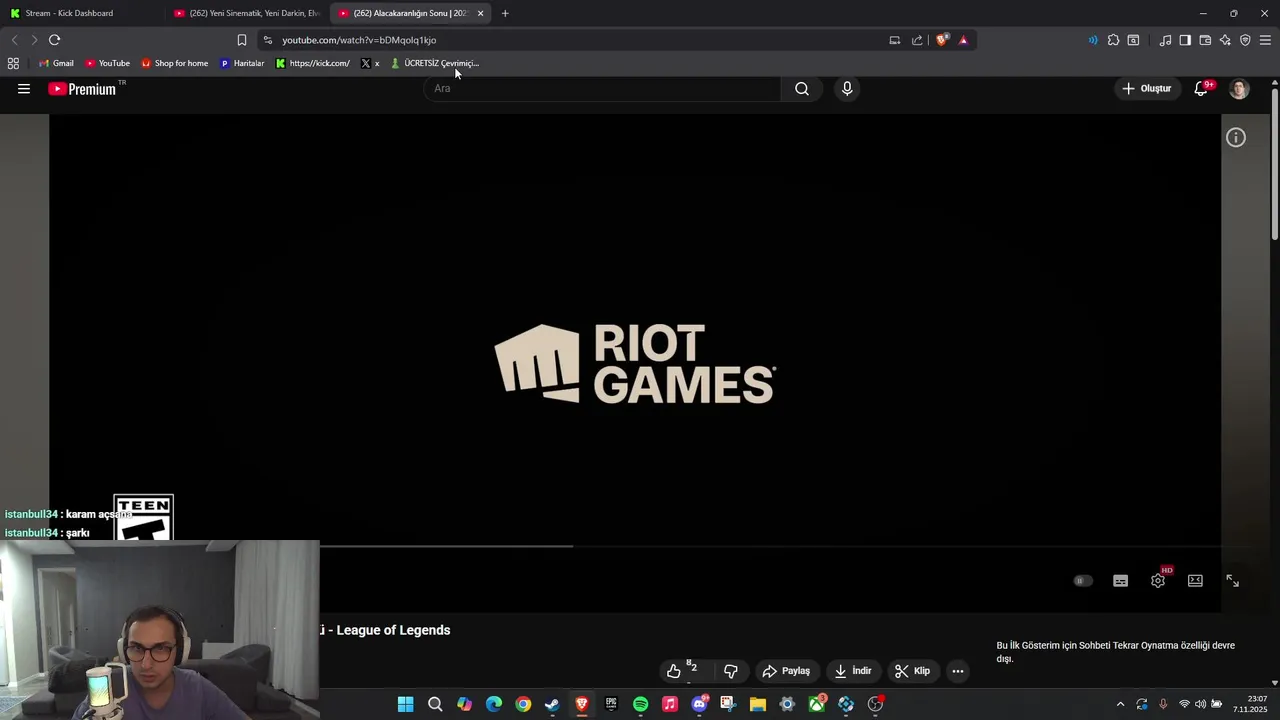Click the YouTube search field Ara

[x=602, y=89]
